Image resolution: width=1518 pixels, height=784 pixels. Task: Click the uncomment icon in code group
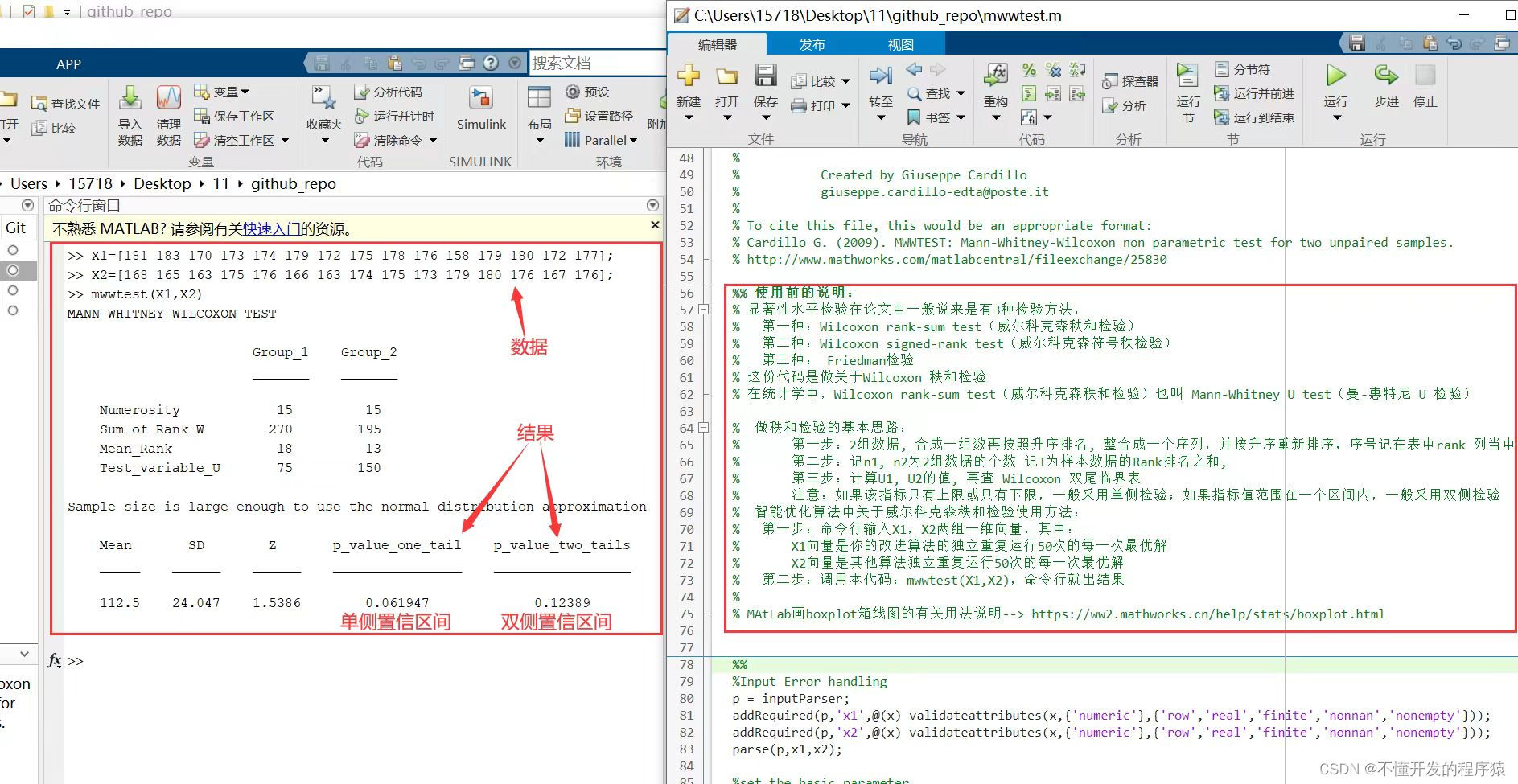coord(1053,70)
